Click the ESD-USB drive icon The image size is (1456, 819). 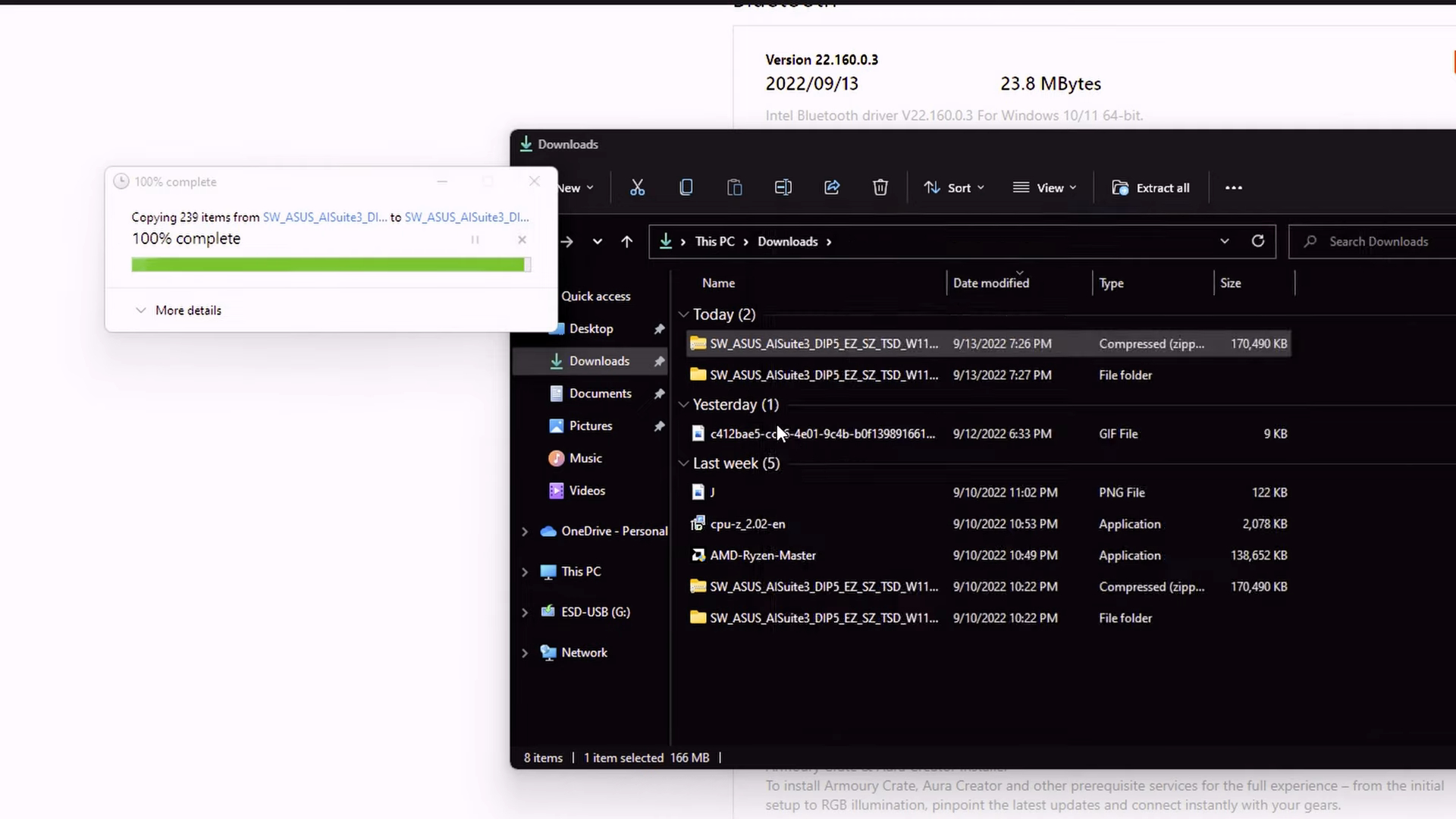(548, 611)
